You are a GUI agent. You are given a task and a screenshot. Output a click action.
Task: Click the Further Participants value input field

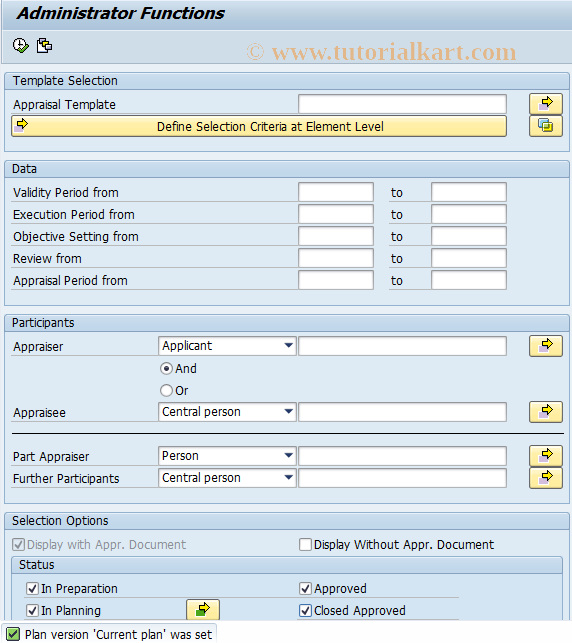coord(402,478)
